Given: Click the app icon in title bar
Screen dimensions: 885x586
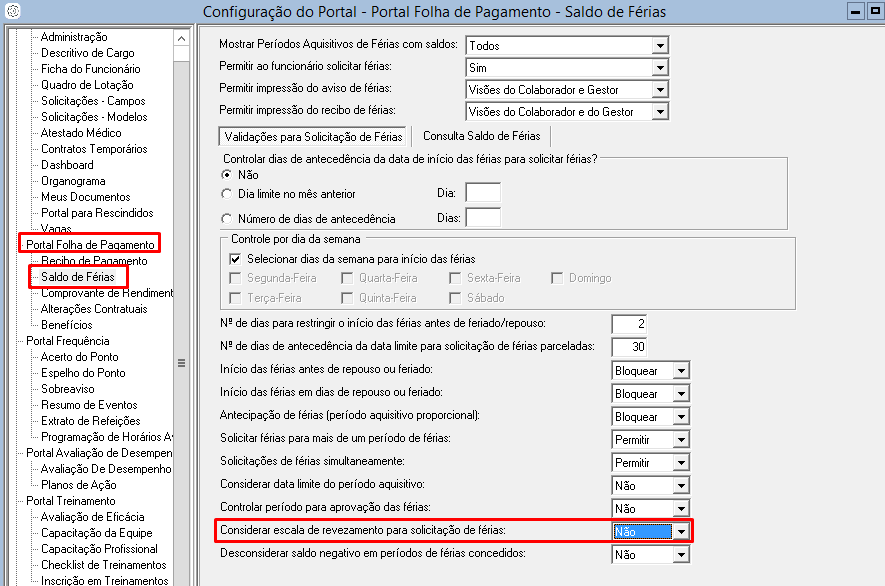Looking at the screenshot, I should click(13, 12).
